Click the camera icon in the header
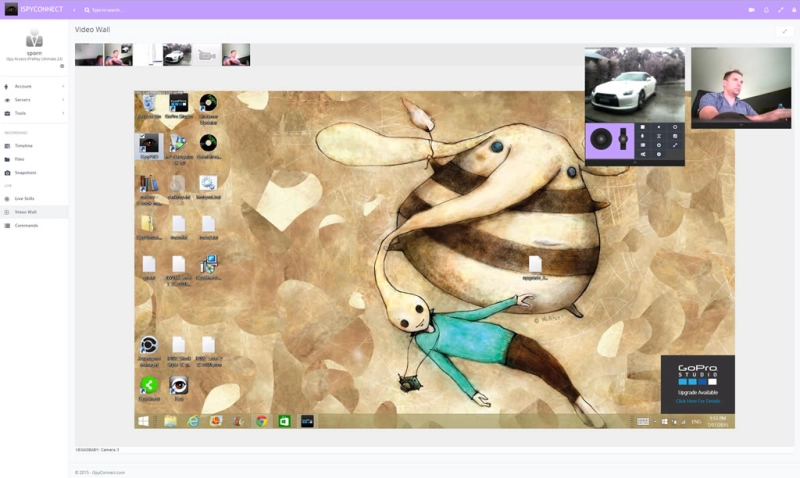The width and height of the screenshot is (800, 478). click(x=751, y=10)
